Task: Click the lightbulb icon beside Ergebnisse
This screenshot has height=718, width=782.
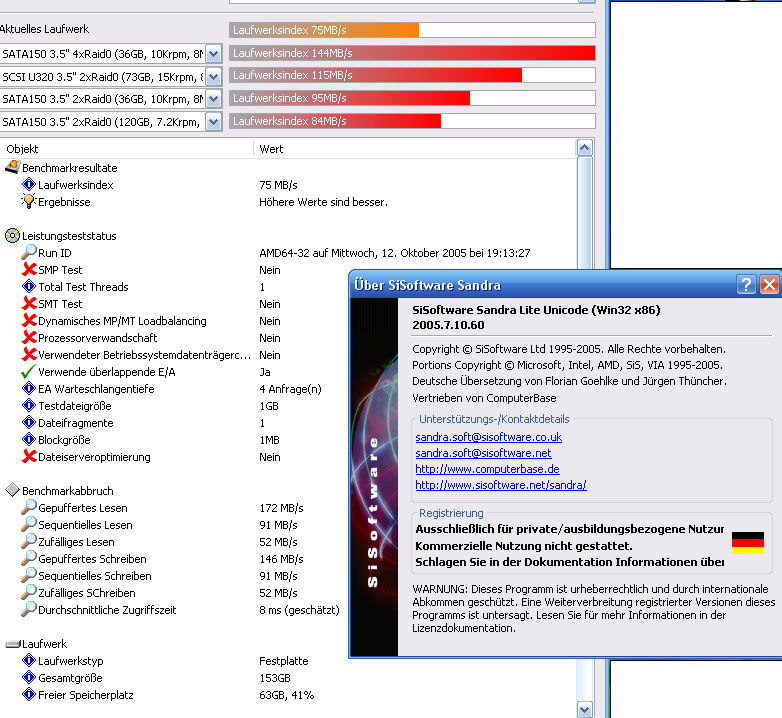Action: coord(29,201)
